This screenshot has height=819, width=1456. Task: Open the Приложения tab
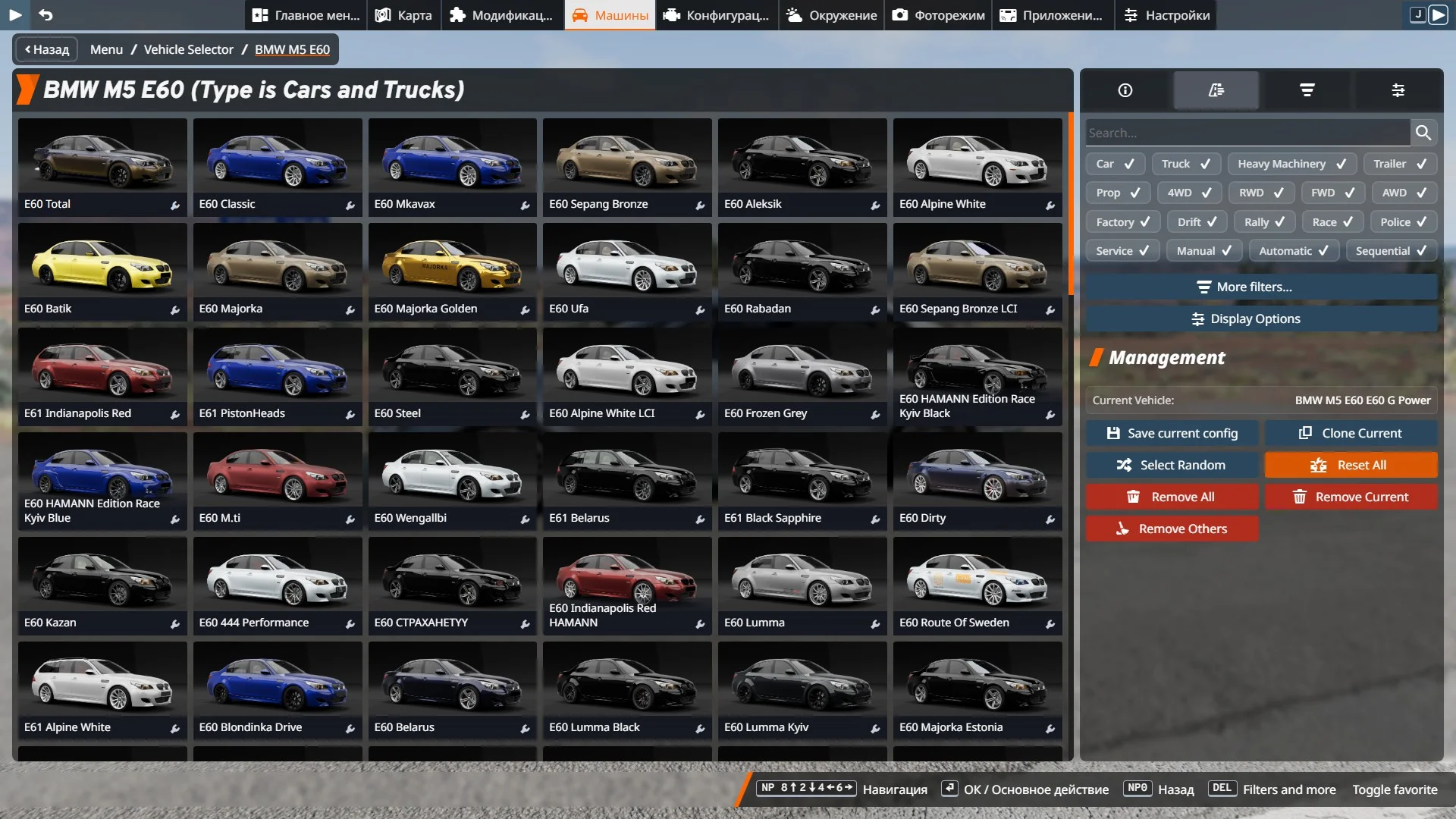pyautogui.click(x=1053, y=15)
